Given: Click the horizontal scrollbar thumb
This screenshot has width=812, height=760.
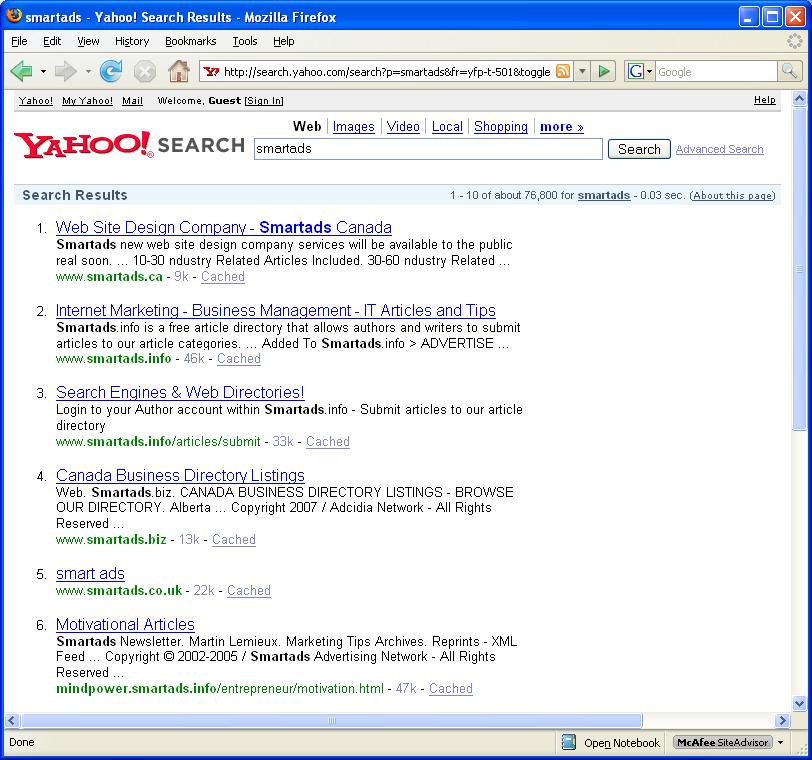Looking at the screenshot, I should point(331,720).
